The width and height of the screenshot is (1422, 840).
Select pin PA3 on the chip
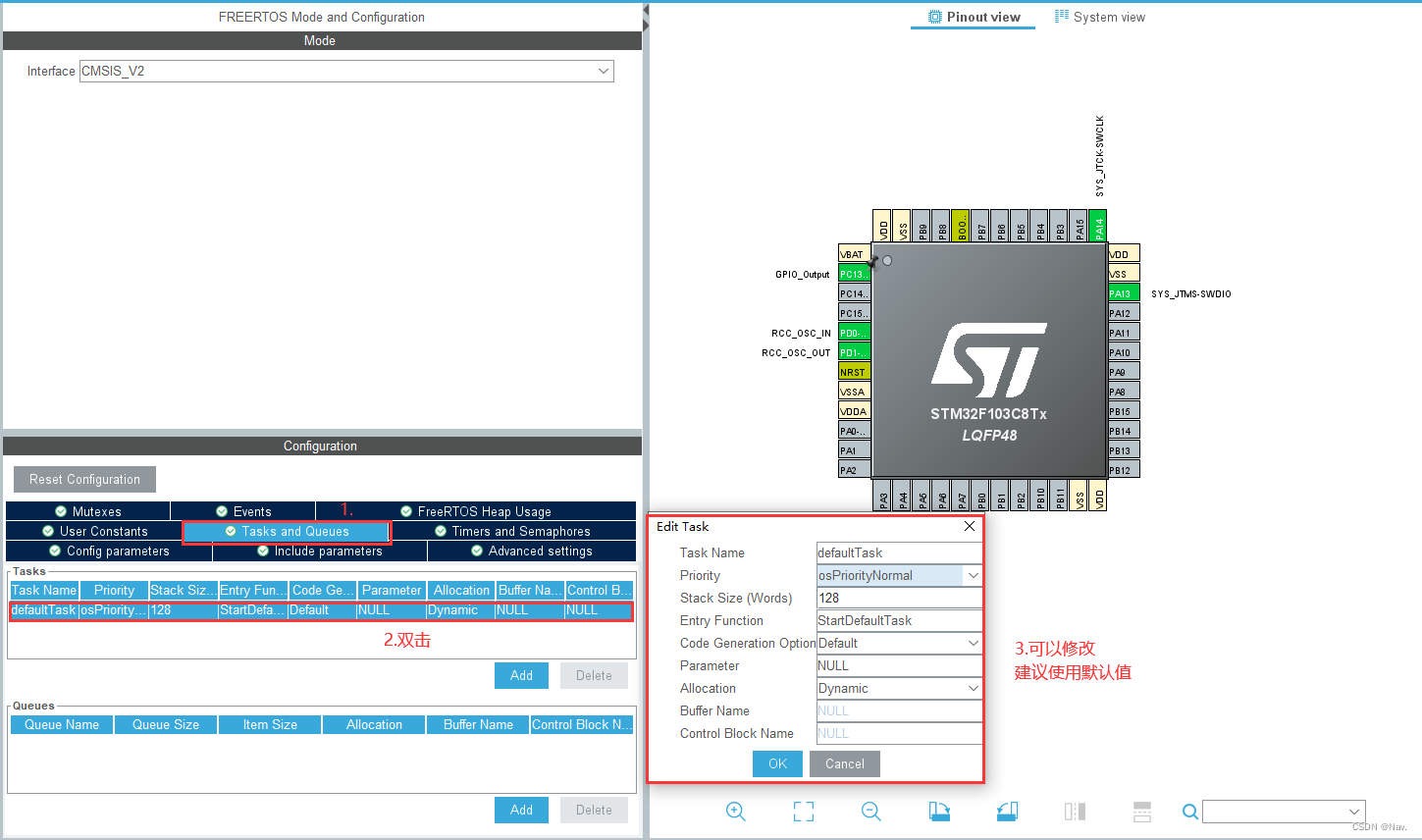(x=882, y=496)
